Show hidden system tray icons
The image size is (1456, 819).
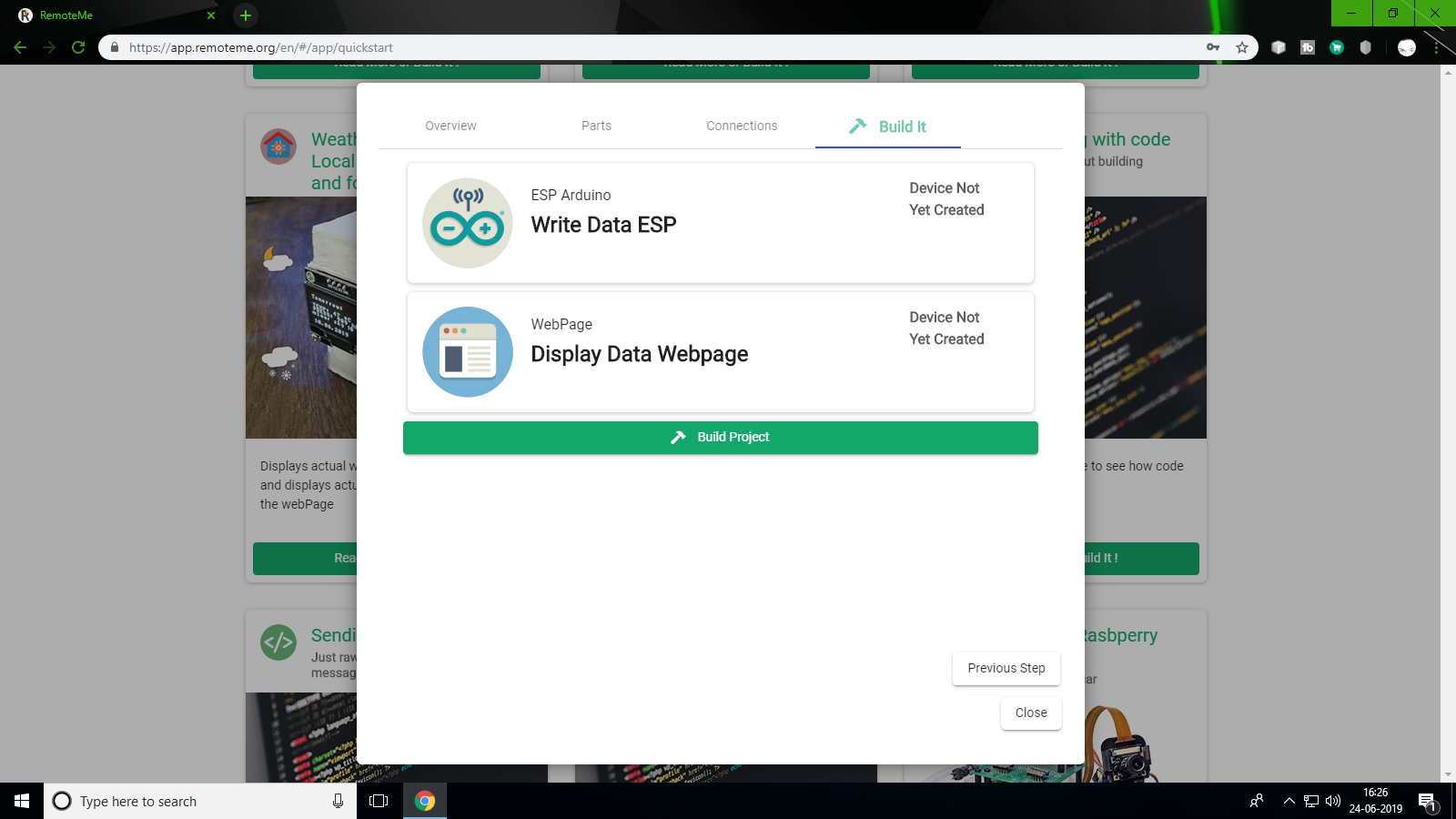click(x=1289, y=801)
